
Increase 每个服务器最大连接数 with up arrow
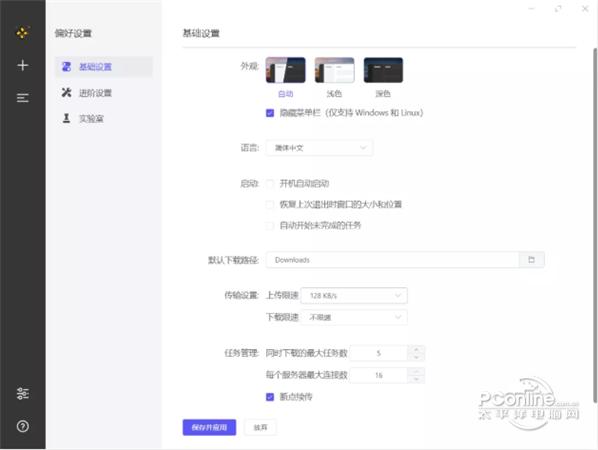tap(416, 371)
